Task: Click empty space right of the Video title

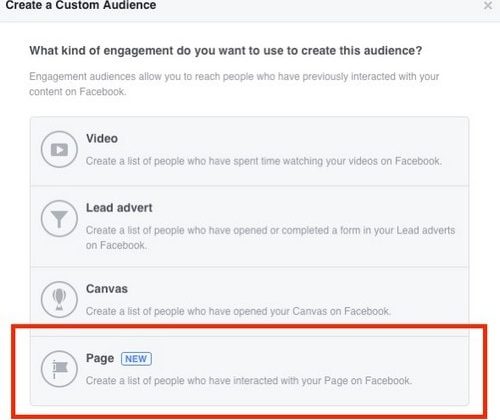Action: [x=283, y=138]
